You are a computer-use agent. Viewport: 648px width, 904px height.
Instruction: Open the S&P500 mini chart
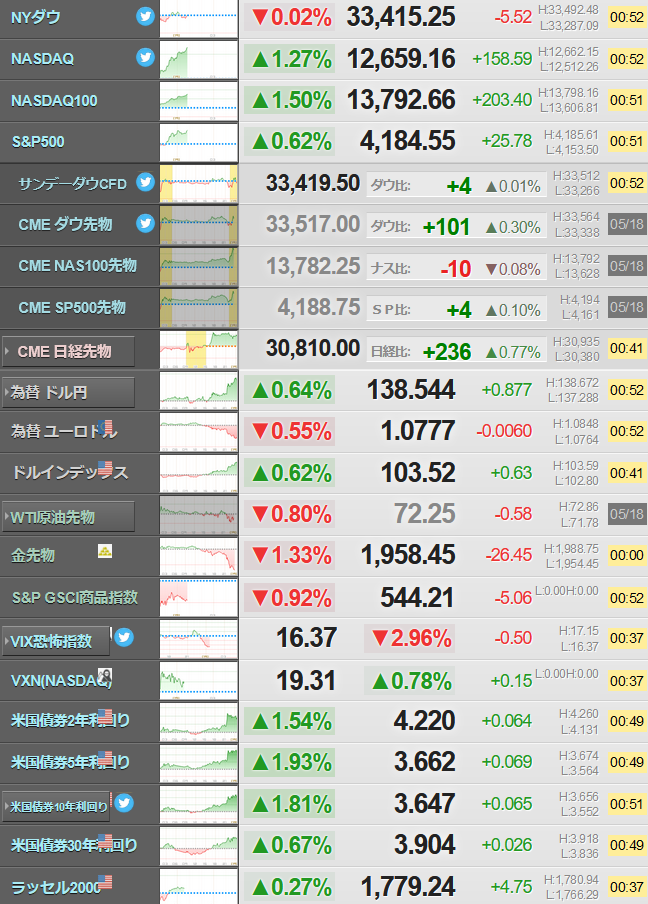click(198, 142)
